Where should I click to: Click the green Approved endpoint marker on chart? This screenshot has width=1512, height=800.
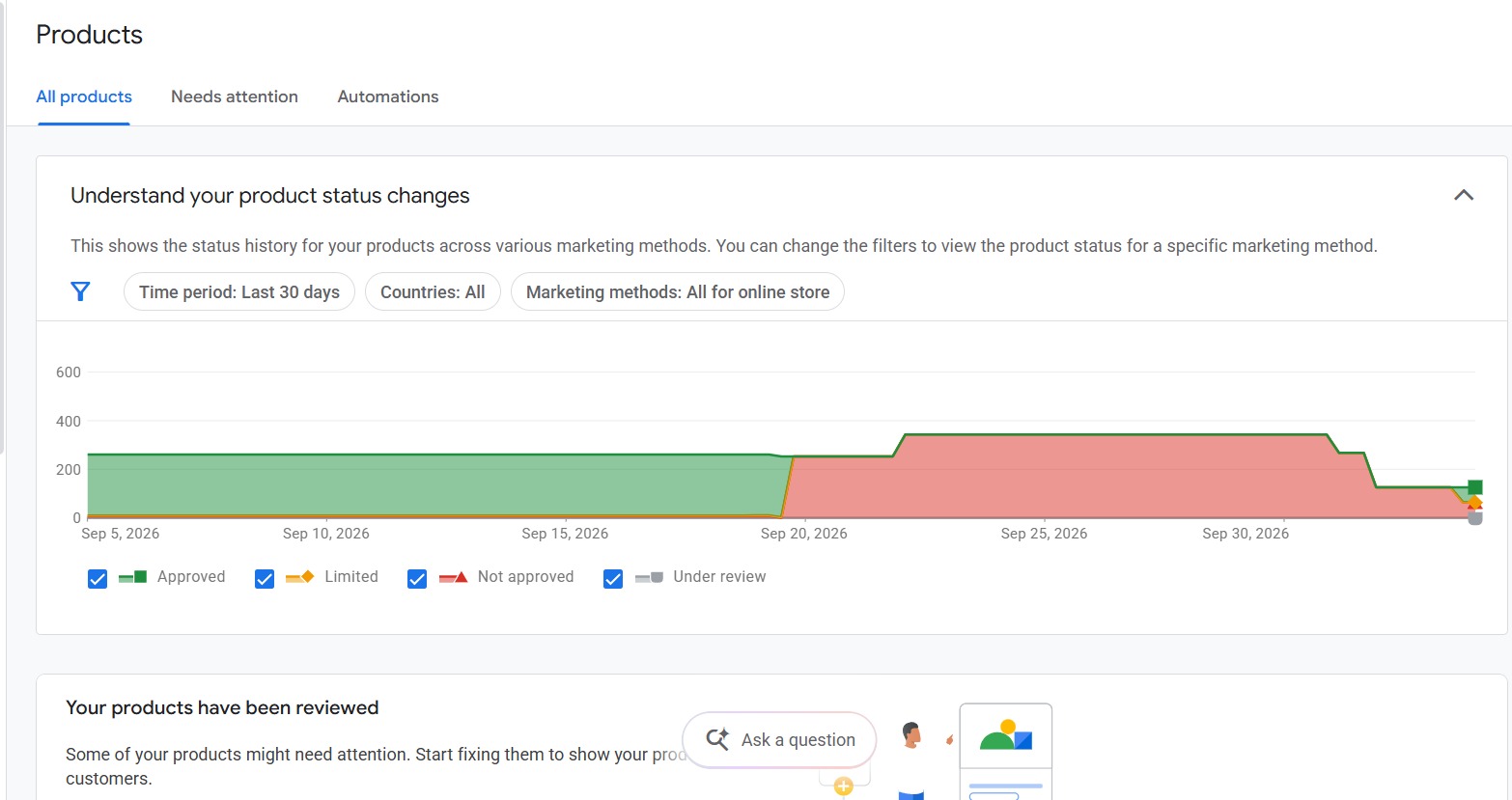click(x=1474, y=487)
